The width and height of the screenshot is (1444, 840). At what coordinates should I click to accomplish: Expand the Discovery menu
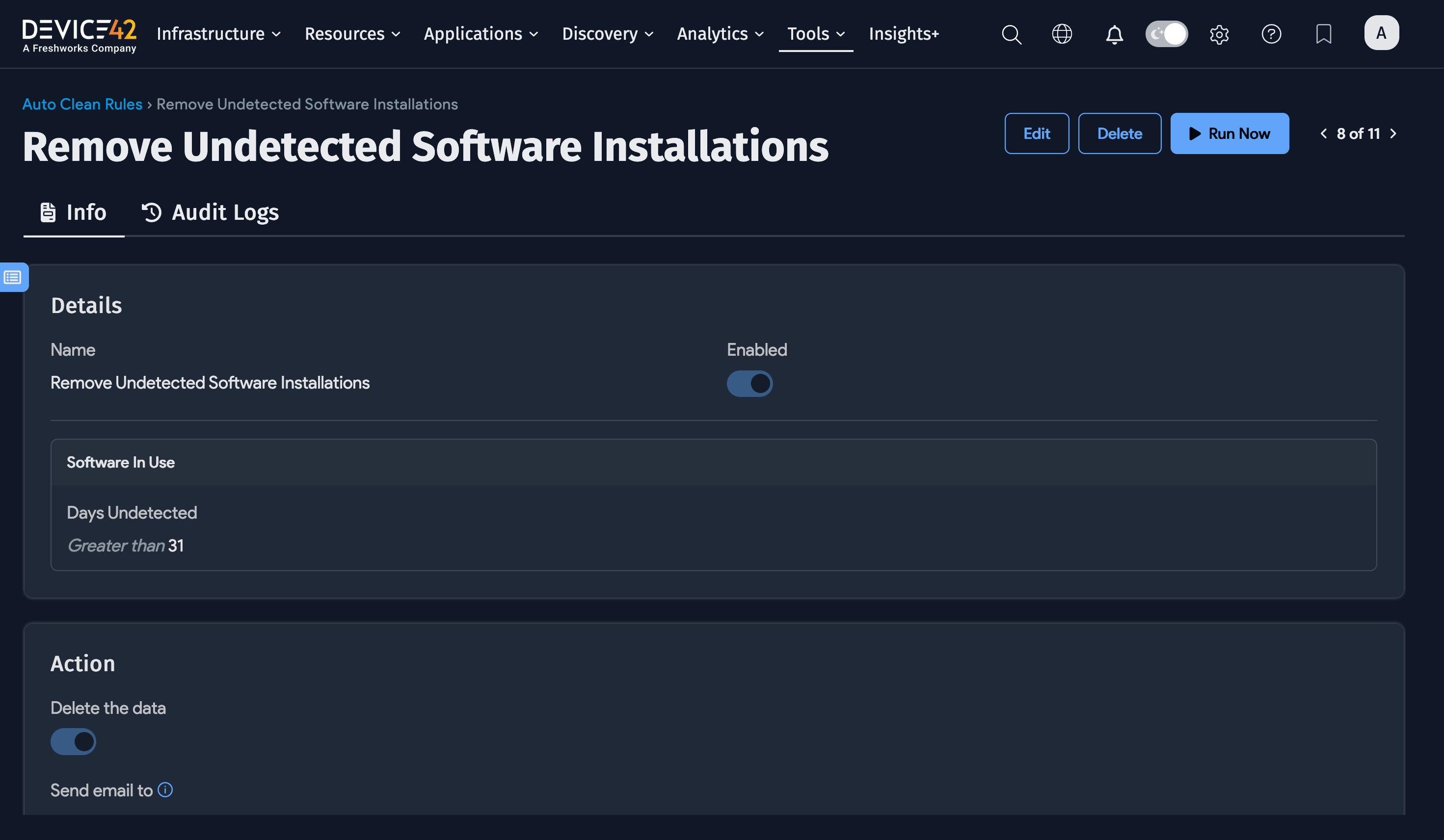pos(608,34)
